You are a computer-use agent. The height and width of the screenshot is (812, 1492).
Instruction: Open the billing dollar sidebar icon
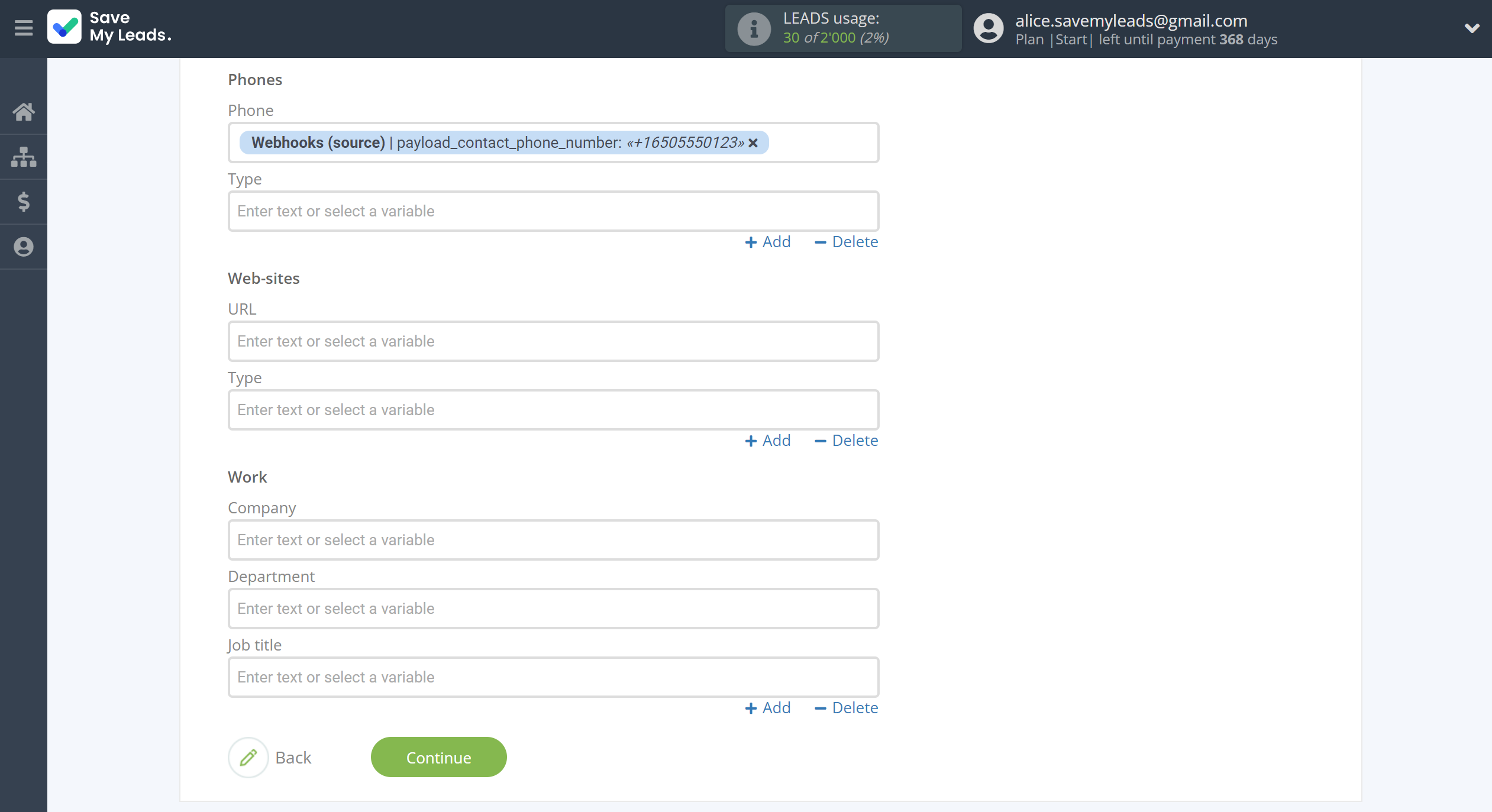24,202
